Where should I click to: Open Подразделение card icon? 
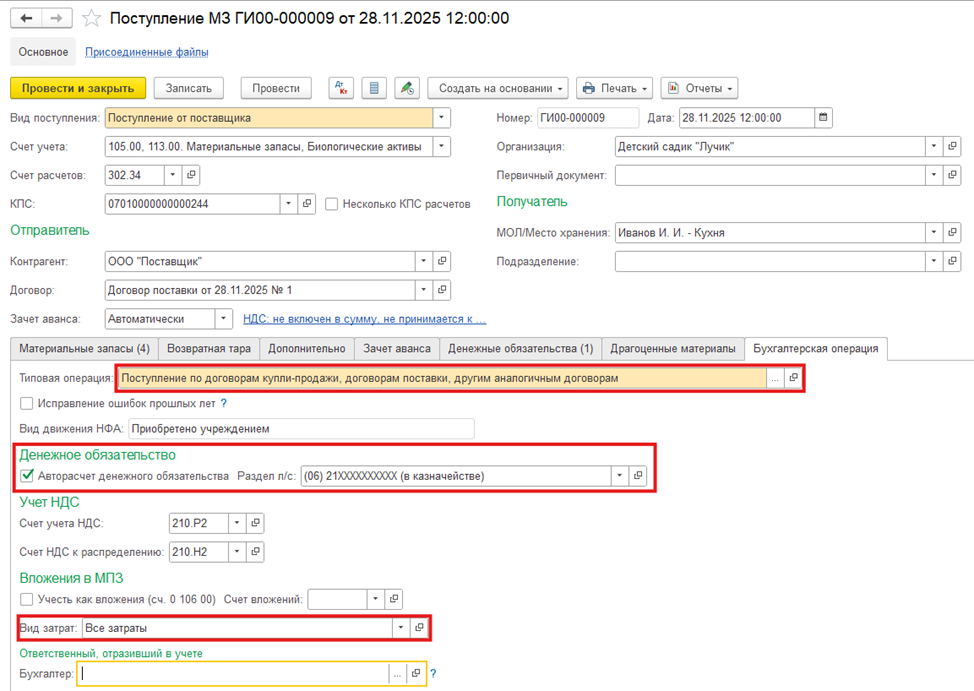click(x=952, y=261)
